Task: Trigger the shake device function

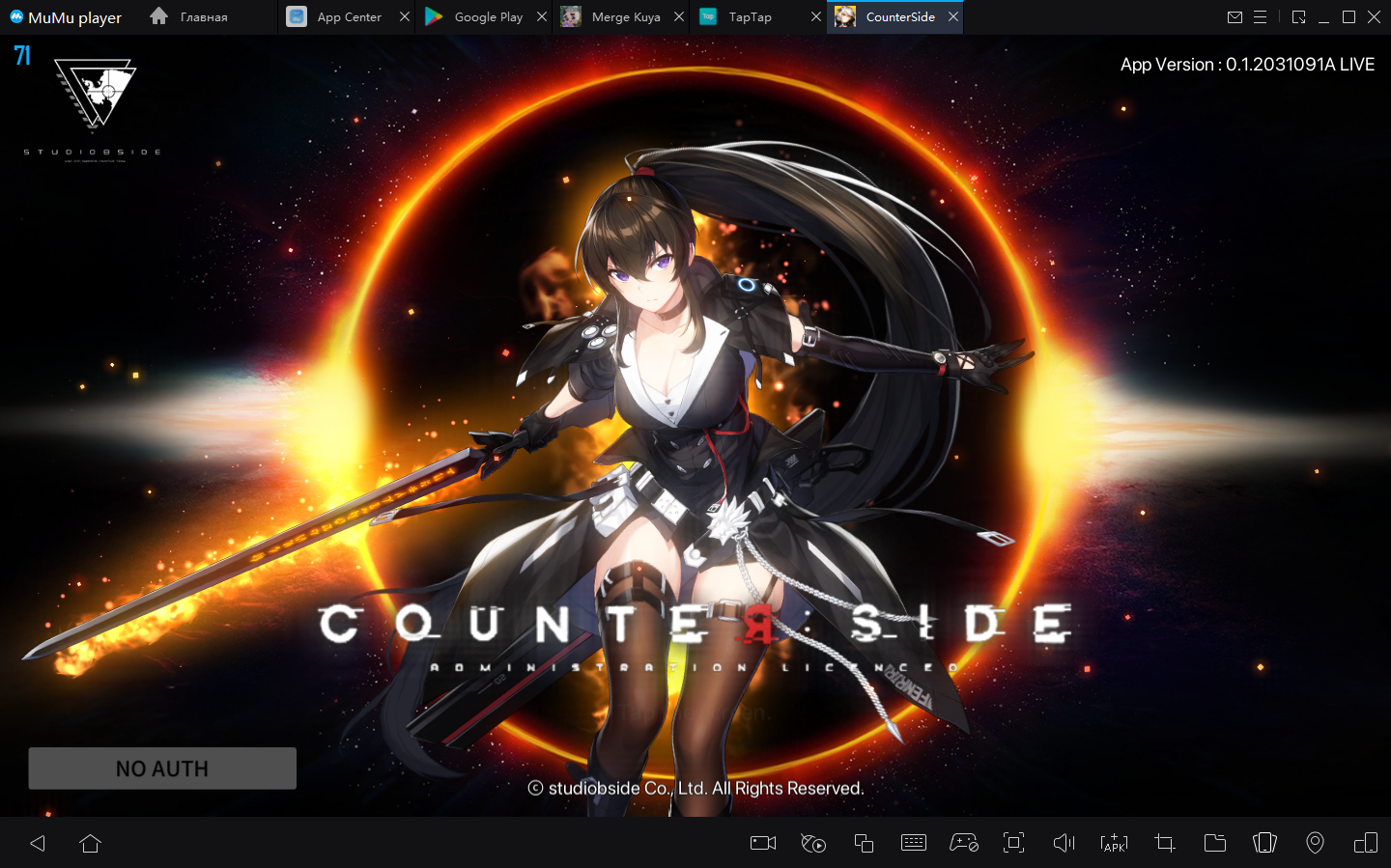Action: point(1264,843)
